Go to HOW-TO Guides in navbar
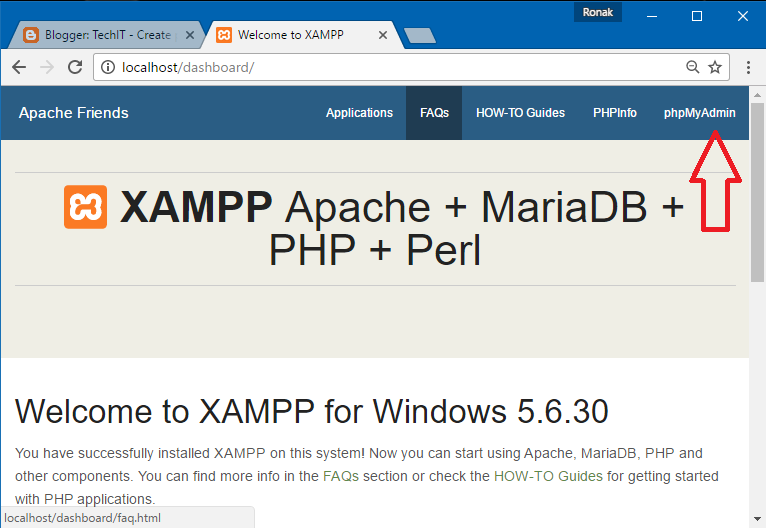This screenshot has width=766, height=528. [520, 113]
